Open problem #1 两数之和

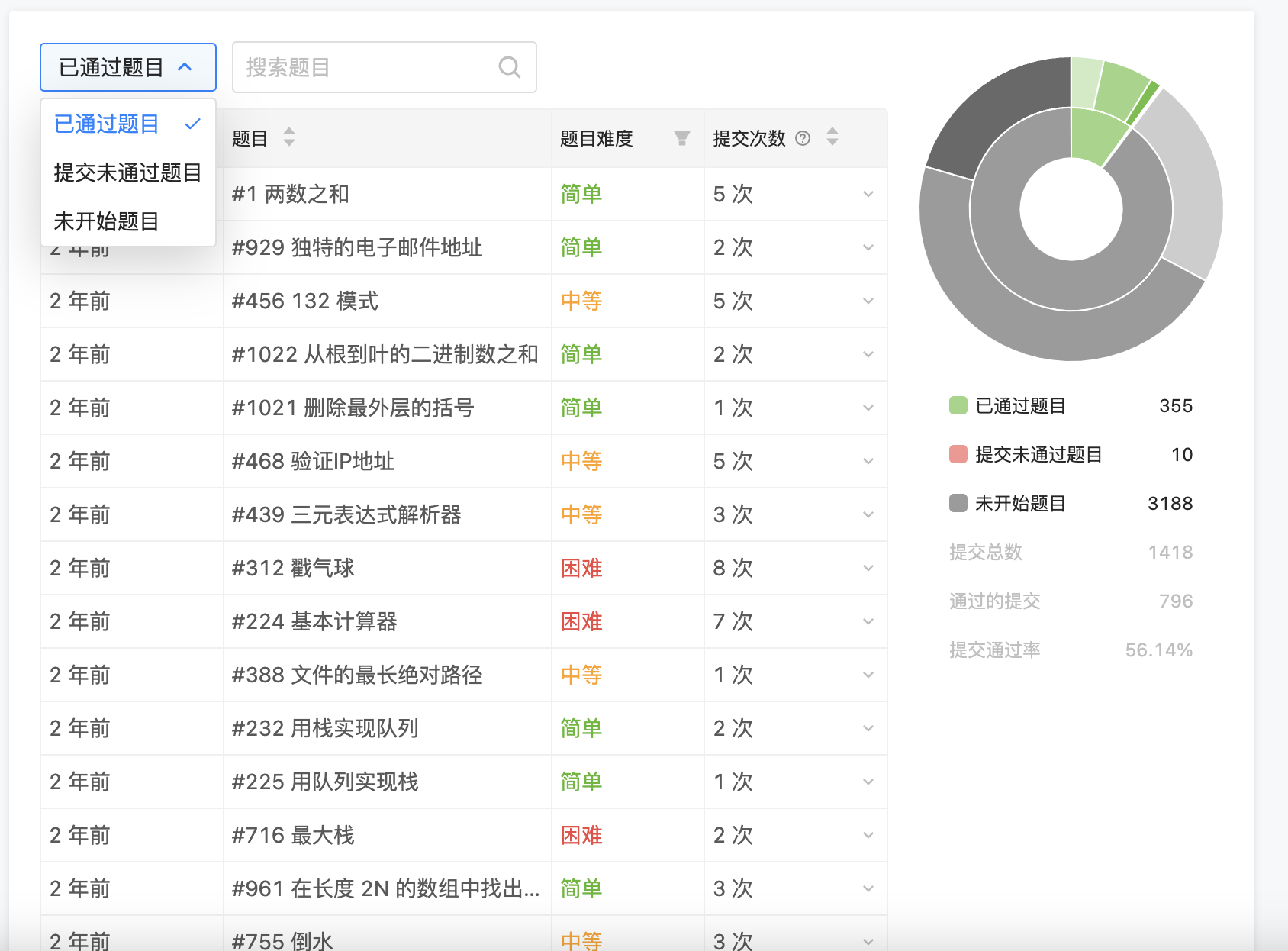click(290, 194)
